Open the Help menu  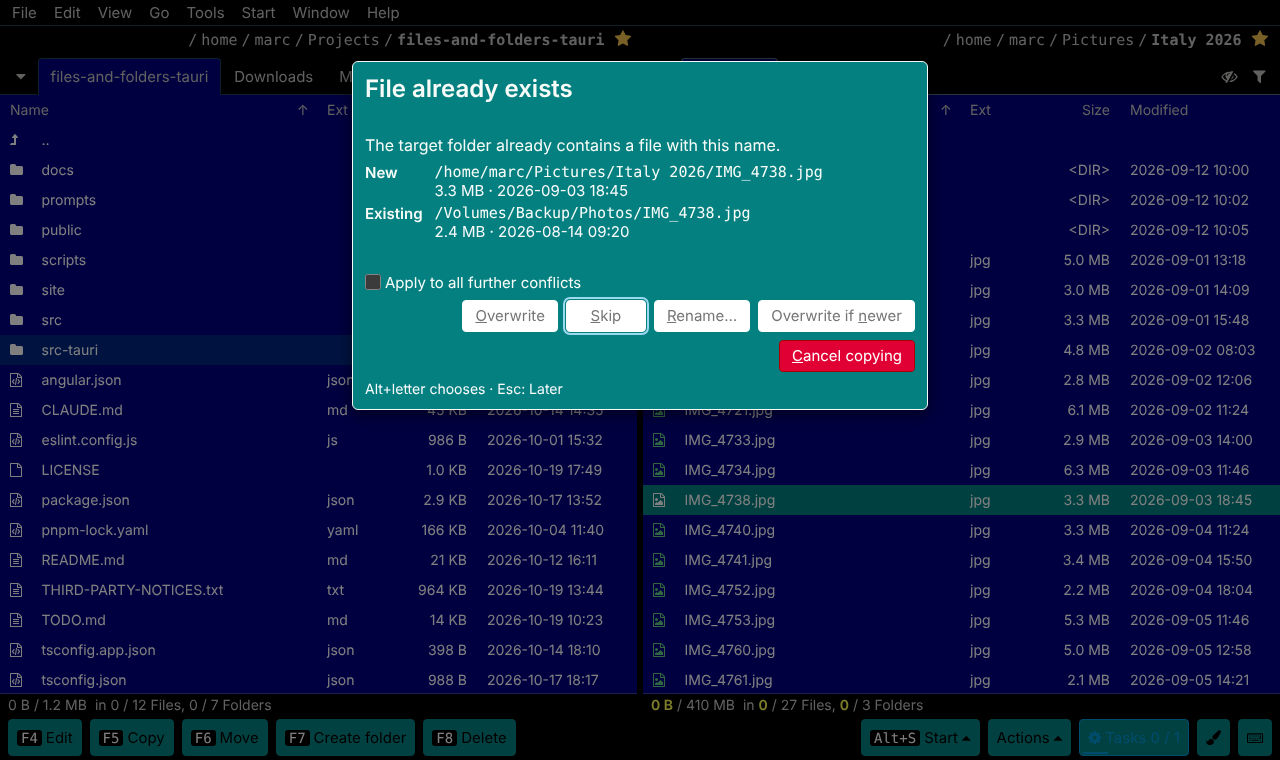[x=383, y=13]
